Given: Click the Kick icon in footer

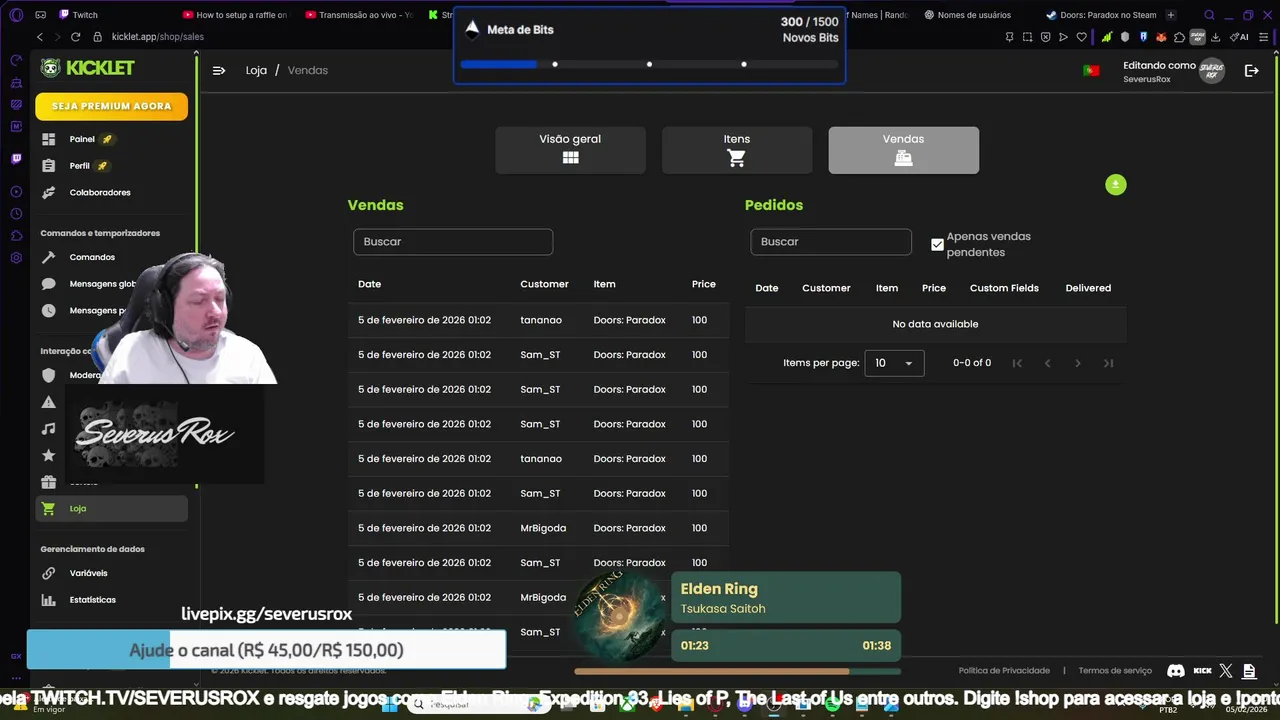Looking at the screenshot, I should click(1203, 671).
